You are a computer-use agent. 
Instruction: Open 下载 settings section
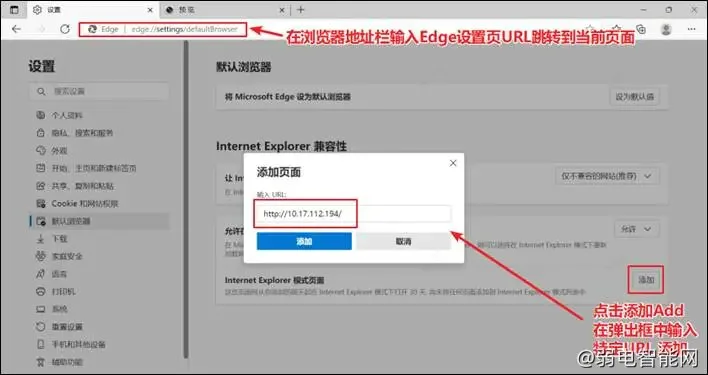[59, 239]
